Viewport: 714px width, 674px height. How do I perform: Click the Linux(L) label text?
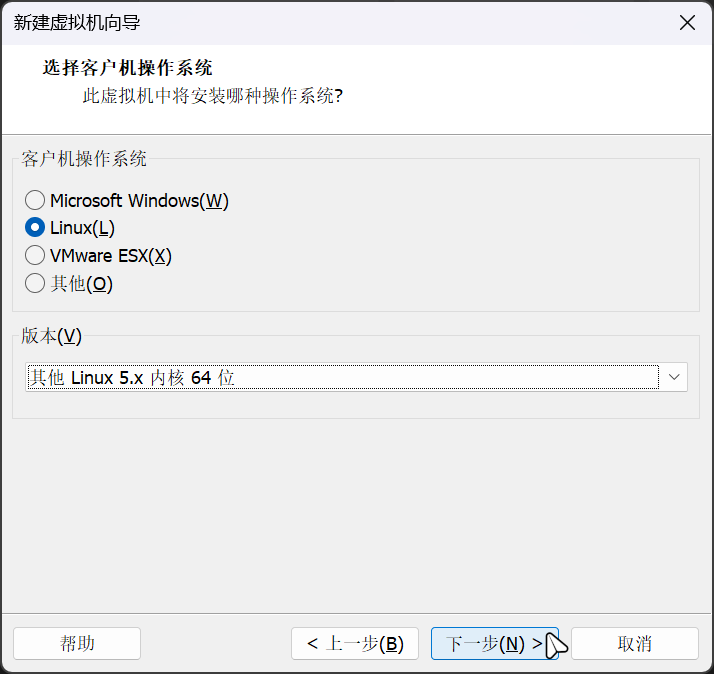click(x=82, y=228)
